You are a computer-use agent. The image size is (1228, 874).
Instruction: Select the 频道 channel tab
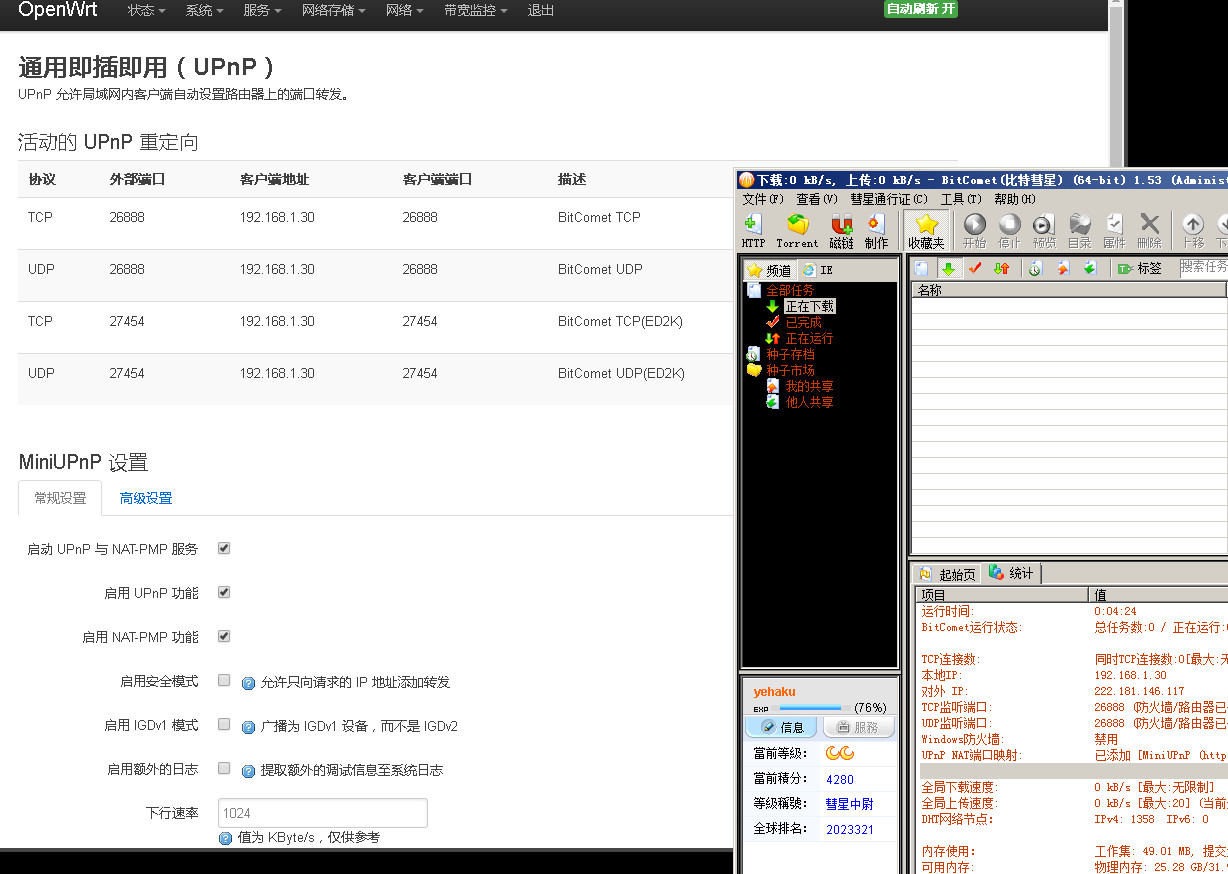(x=769, y=270)
